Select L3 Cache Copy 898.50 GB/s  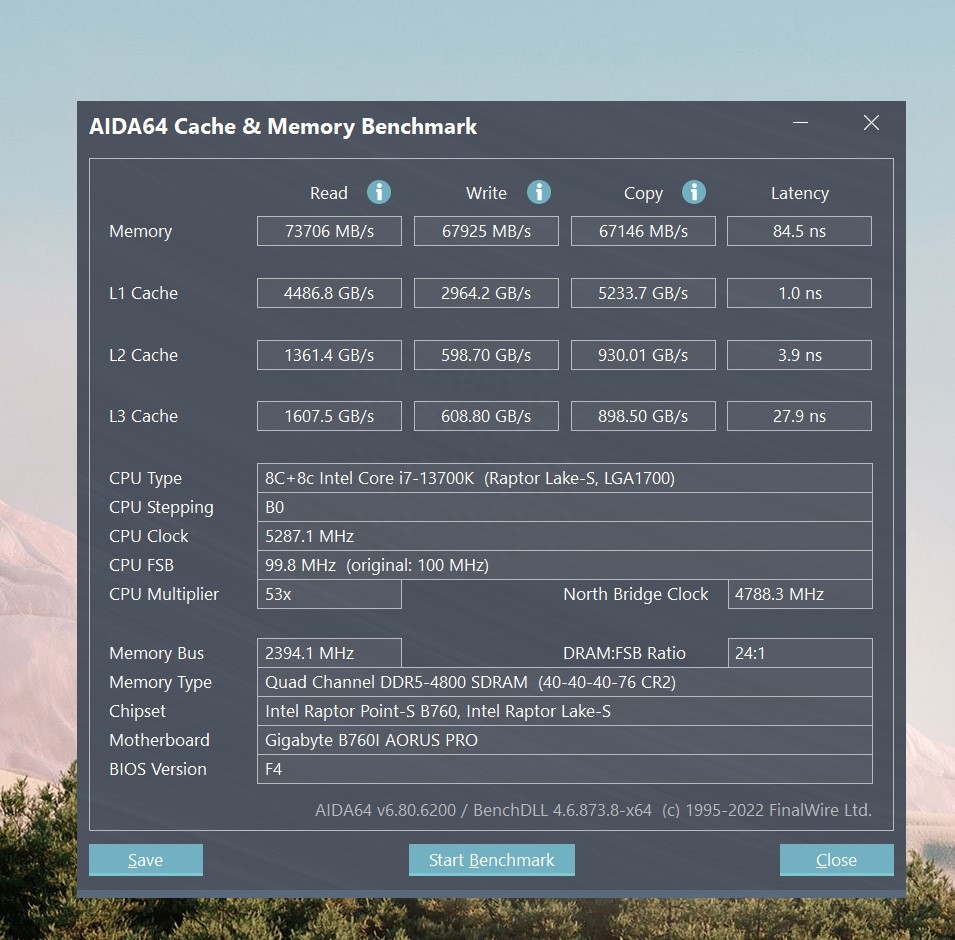(643, 416)
